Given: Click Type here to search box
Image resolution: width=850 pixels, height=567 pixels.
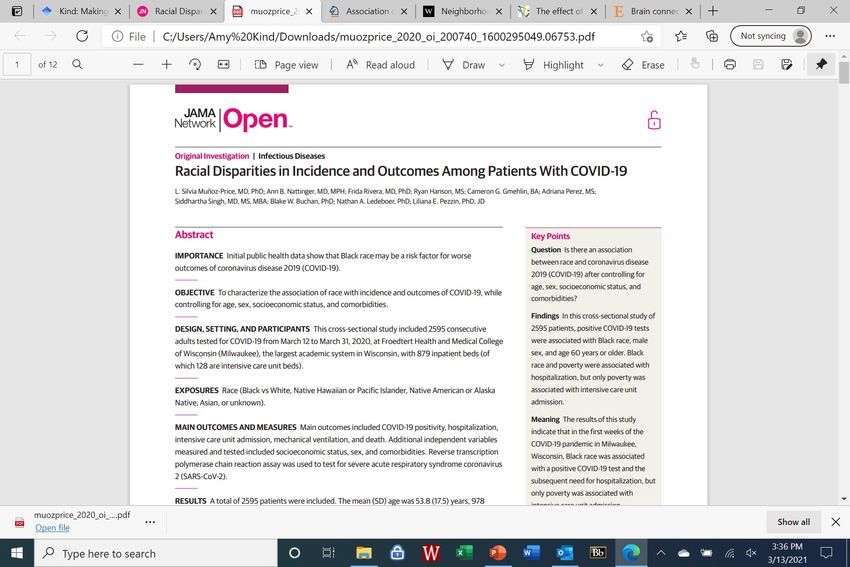Looking at the screenshot, I should [156, 553].
